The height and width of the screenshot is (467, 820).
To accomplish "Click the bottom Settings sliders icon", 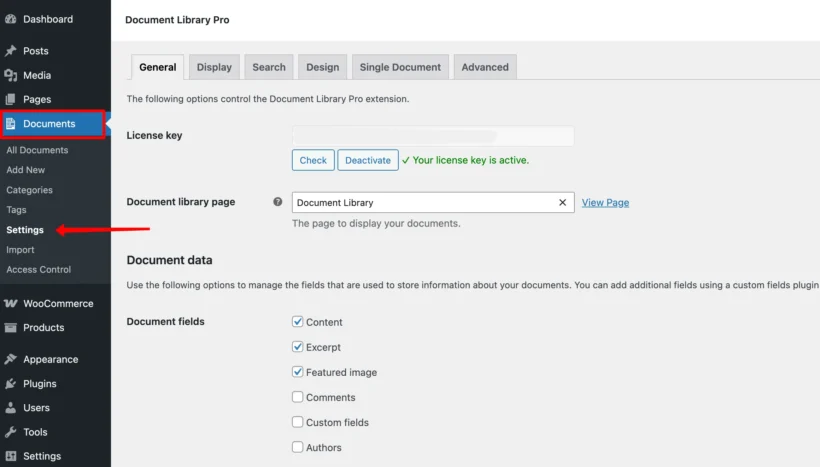I will 10,456.
